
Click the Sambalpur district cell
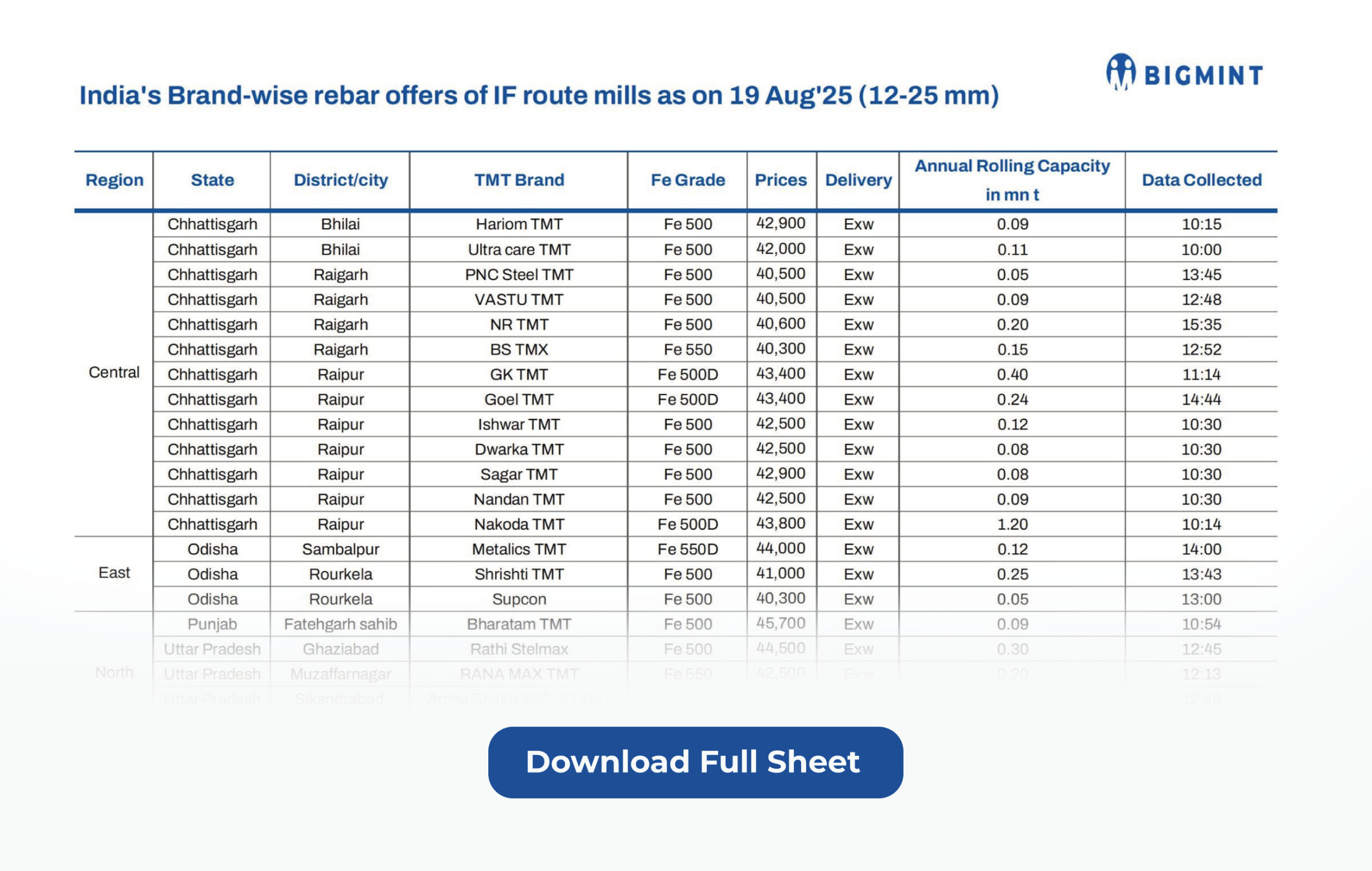340,549
